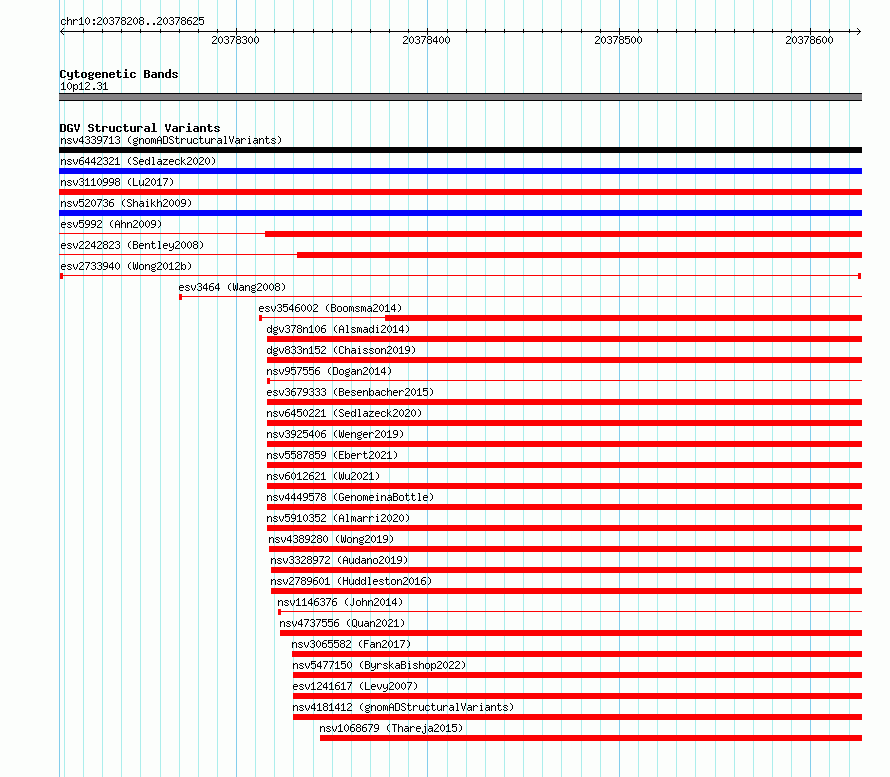890x777 pixels.
Task: Open nsv957556 (Dogan2014) label
Action: (329, 371)
